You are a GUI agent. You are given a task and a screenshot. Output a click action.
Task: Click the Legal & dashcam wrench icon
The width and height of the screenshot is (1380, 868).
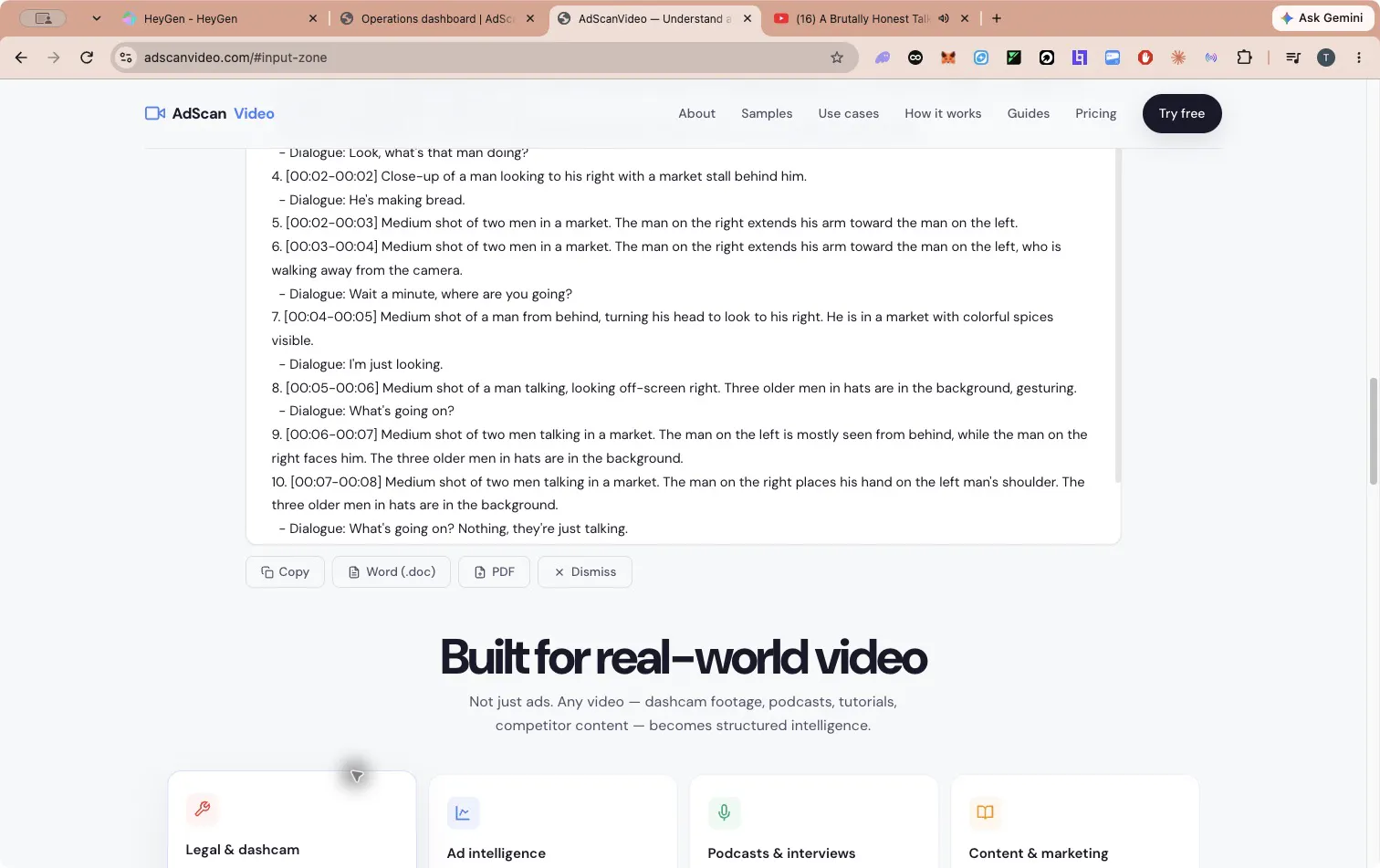coord(203,809)
